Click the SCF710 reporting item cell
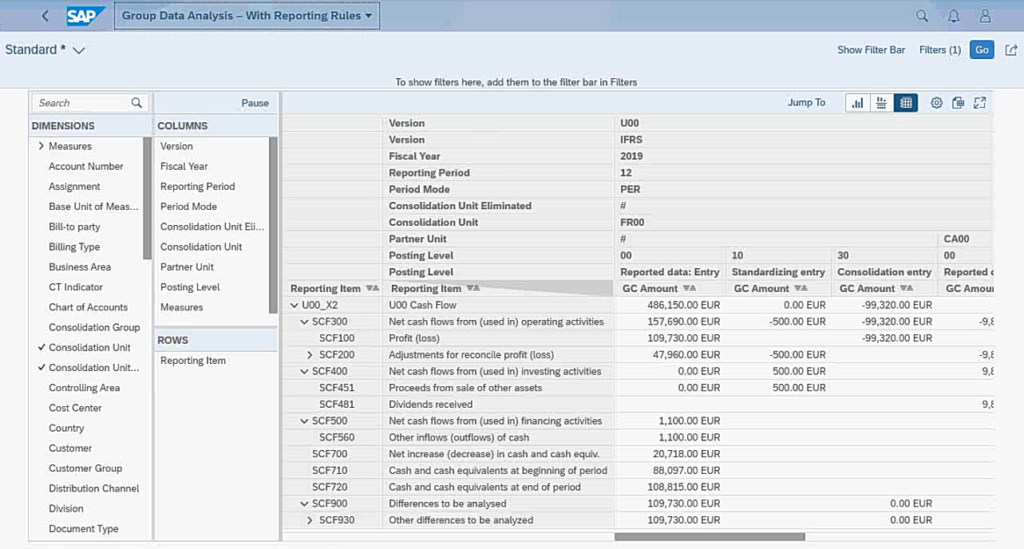Viewport: 1024px width, 549px height. point(330,470)
